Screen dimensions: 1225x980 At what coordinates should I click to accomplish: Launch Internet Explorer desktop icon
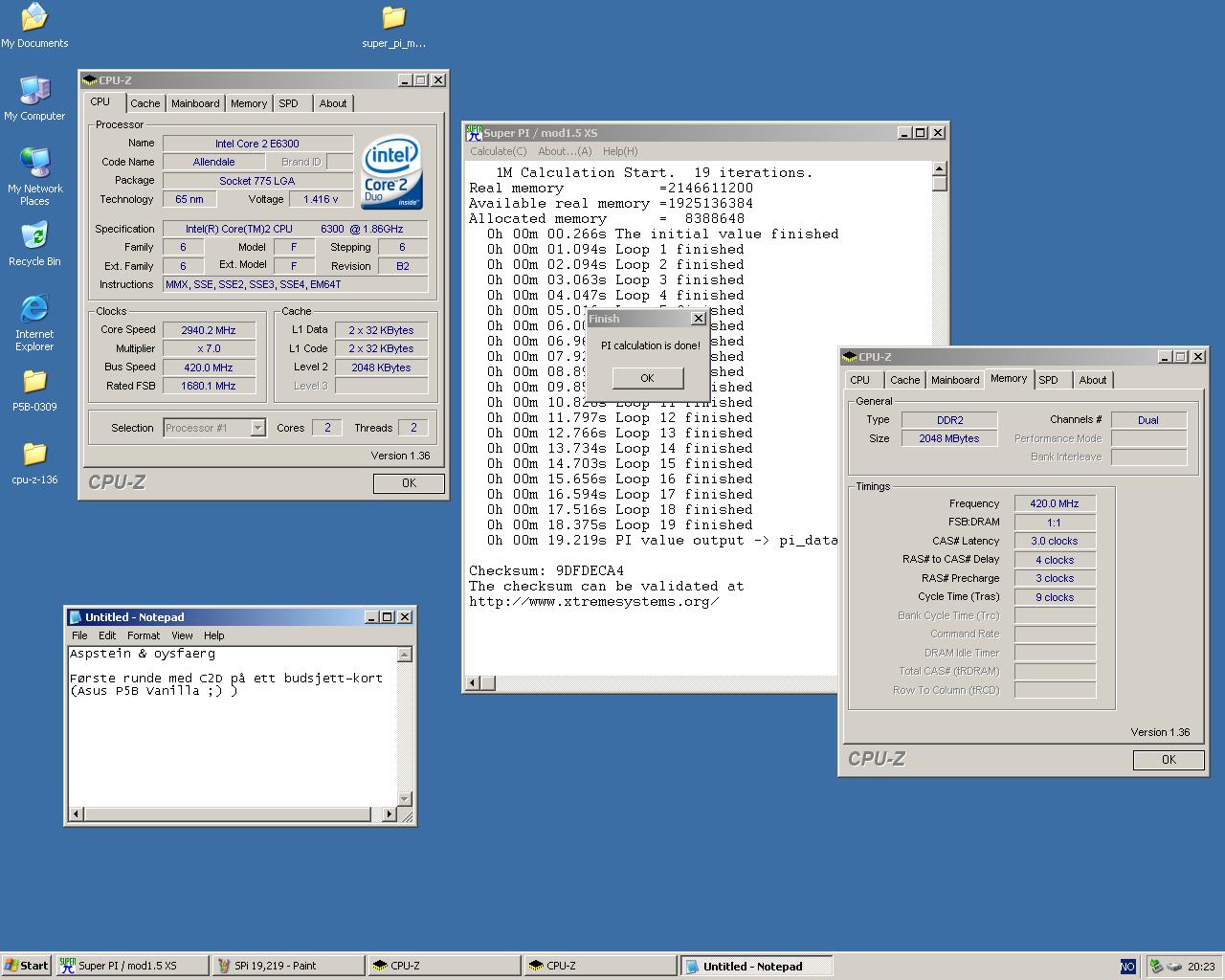34,323
